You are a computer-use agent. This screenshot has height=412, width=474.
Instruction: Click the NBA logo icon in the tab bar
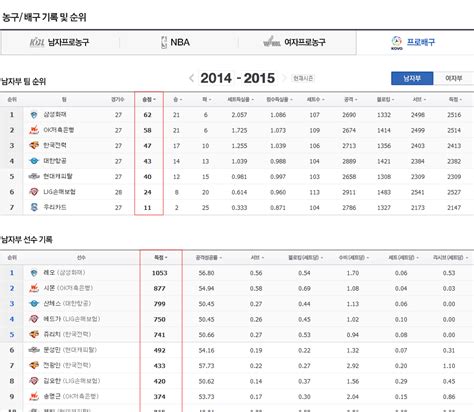pos(164,42)
